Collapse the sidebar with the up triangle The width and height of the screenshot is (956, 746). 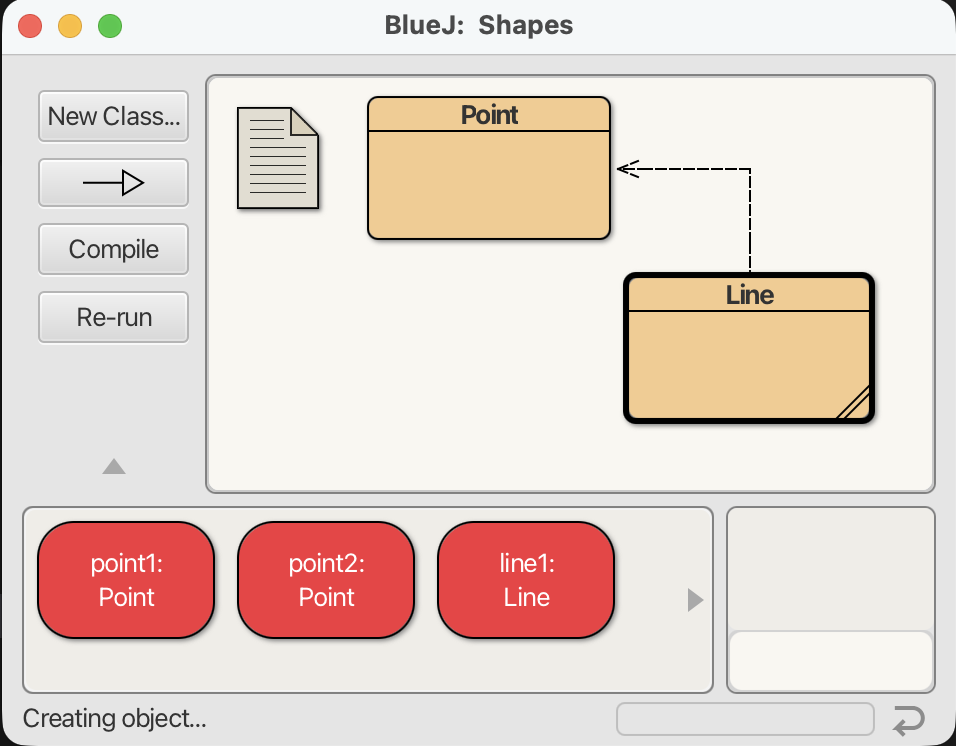pyautogui.click(x=114, y=466)
